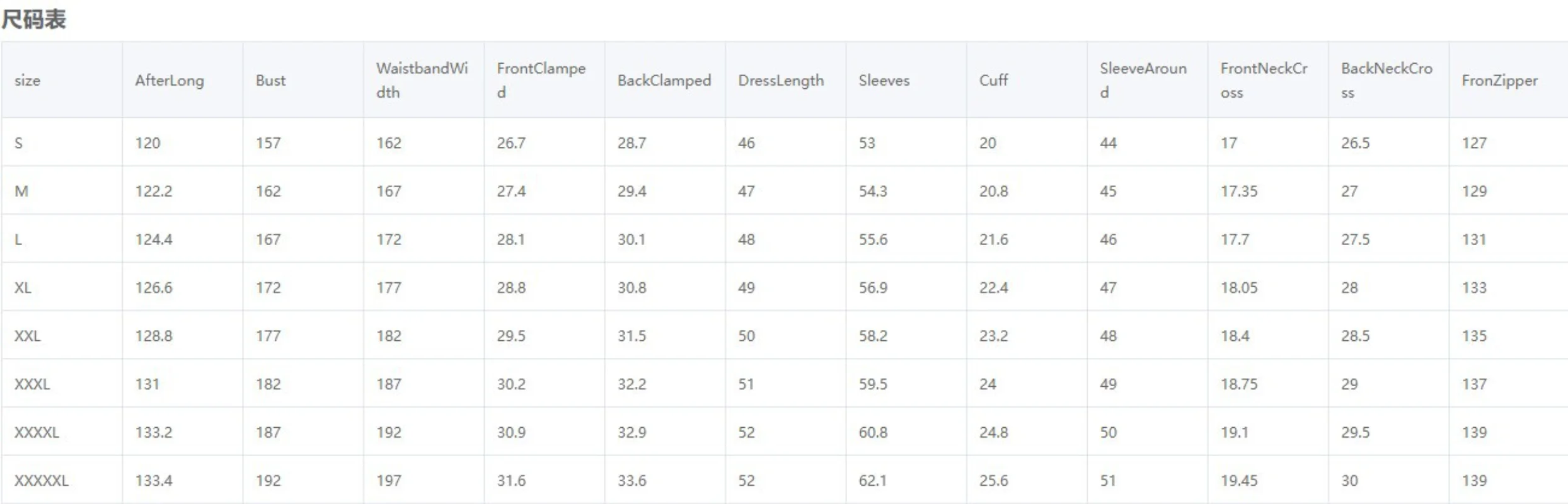Click the Cuff value 25.6
1568x504 pixels.
pos(993,481)
